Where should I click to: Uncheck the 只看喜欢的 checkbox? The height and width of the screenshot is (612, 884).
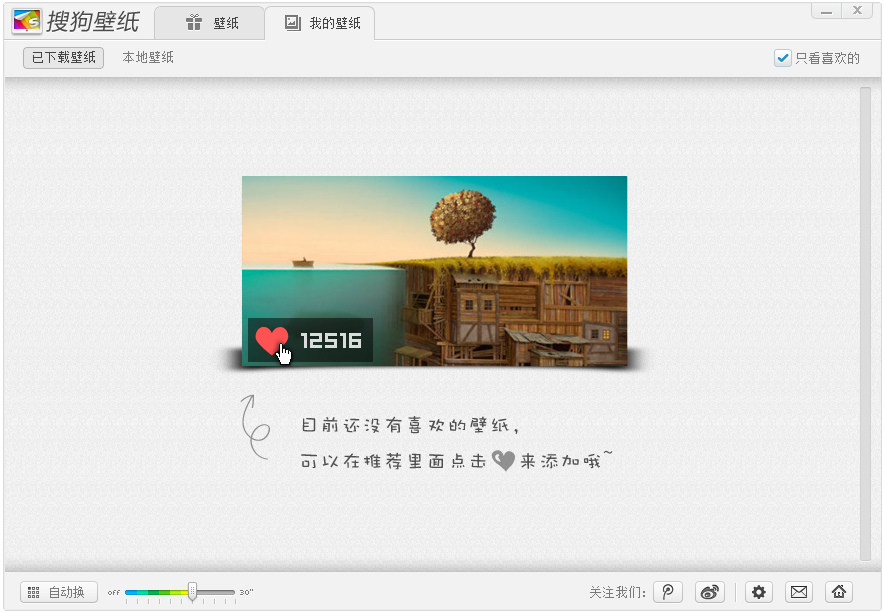click(x=783, y=58)
